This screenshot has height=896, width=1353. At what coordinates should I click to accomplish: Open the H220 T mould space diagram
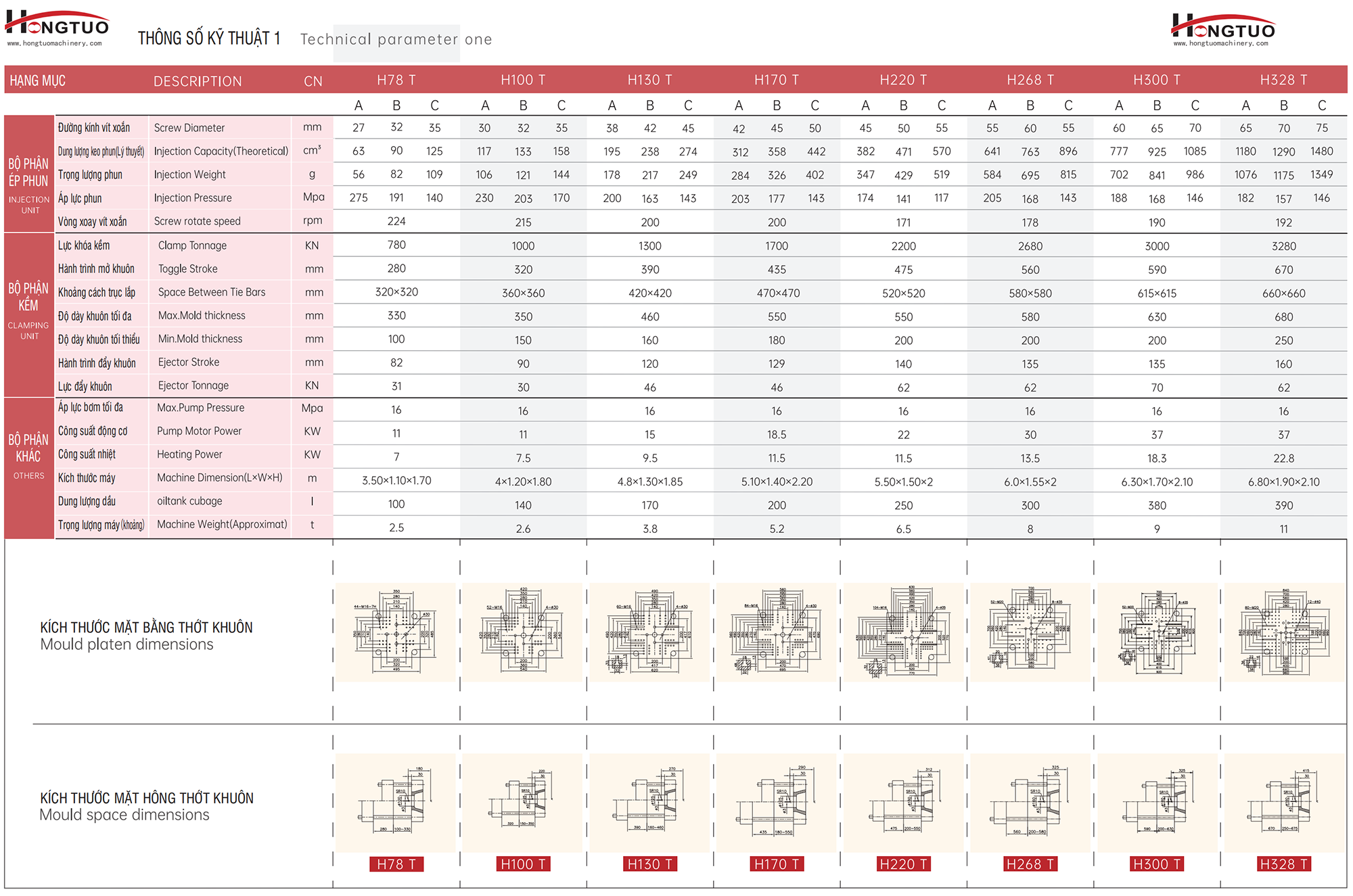point(903,803)
